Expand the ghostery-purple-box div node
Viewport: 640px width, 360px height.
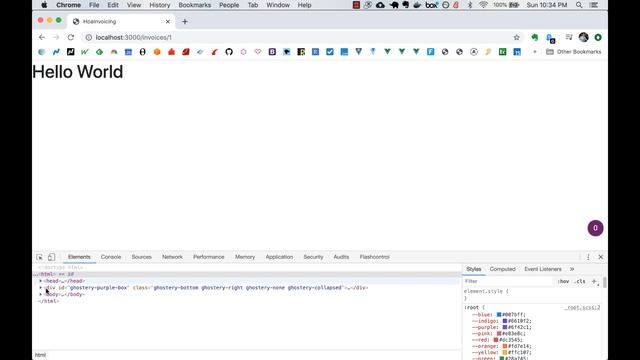40,288
